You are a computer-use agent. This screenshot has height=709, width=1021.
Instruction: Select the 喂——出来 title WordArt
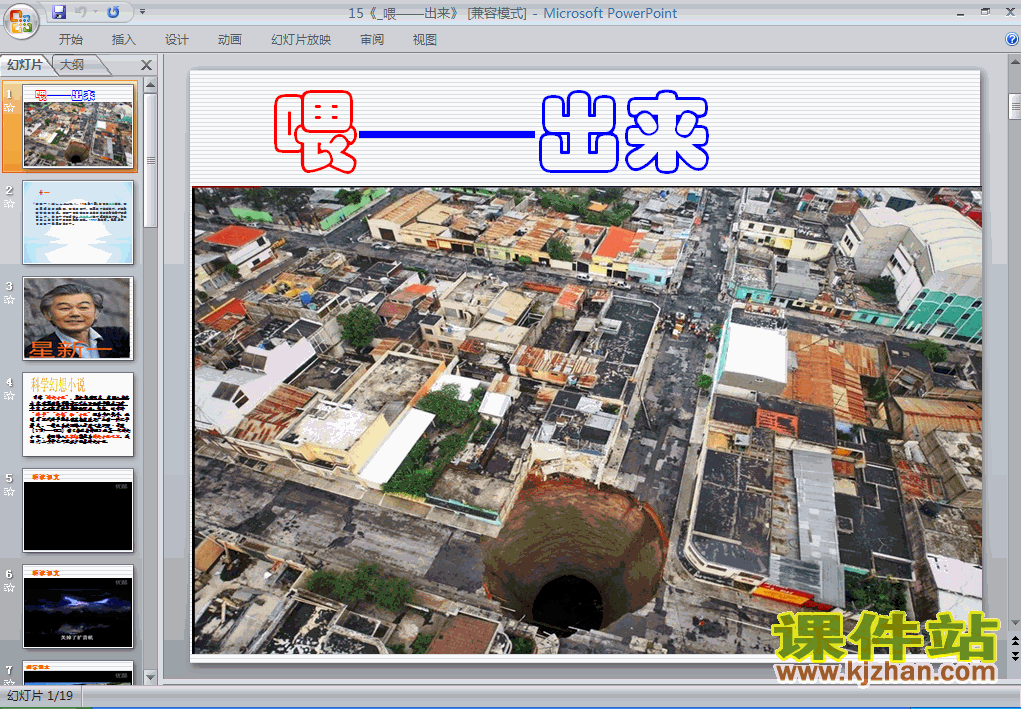[491, 132]
